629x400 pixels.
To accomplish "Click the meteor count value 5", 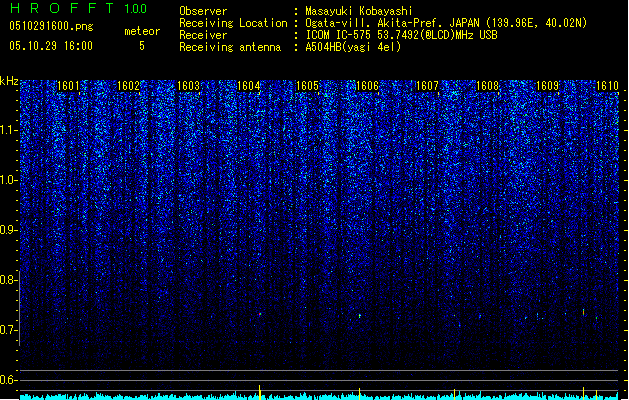I will (142, 46).
